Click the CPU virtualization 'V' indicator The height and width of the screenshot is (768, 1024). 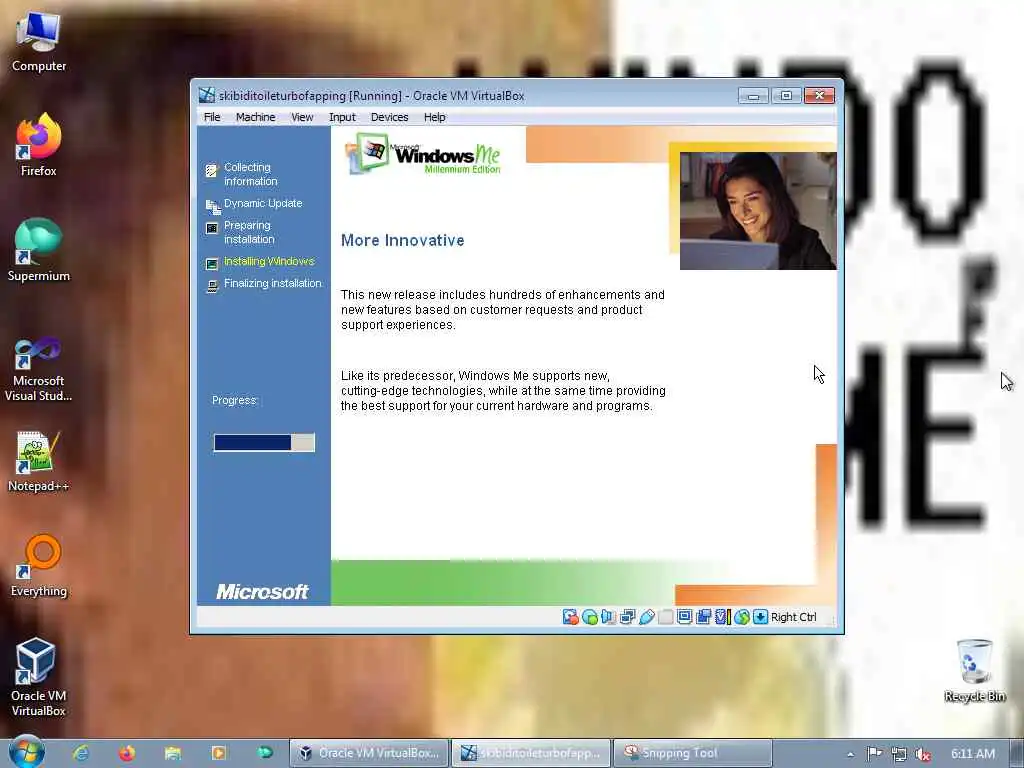coord(722,617)
